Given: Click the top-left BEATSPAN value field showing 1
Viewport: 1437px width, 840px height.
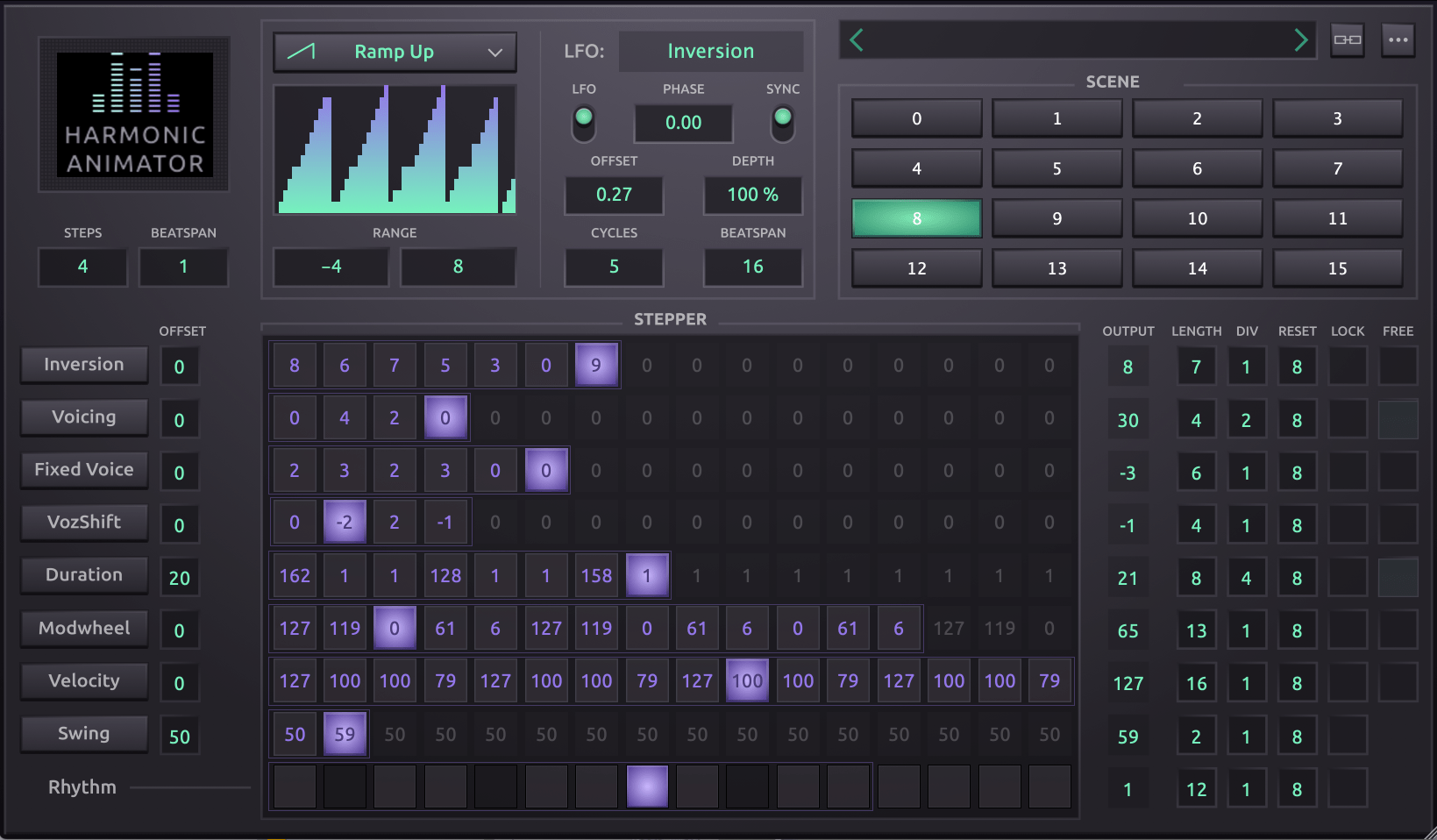Looking at the screenshot, I should point(183,267).
